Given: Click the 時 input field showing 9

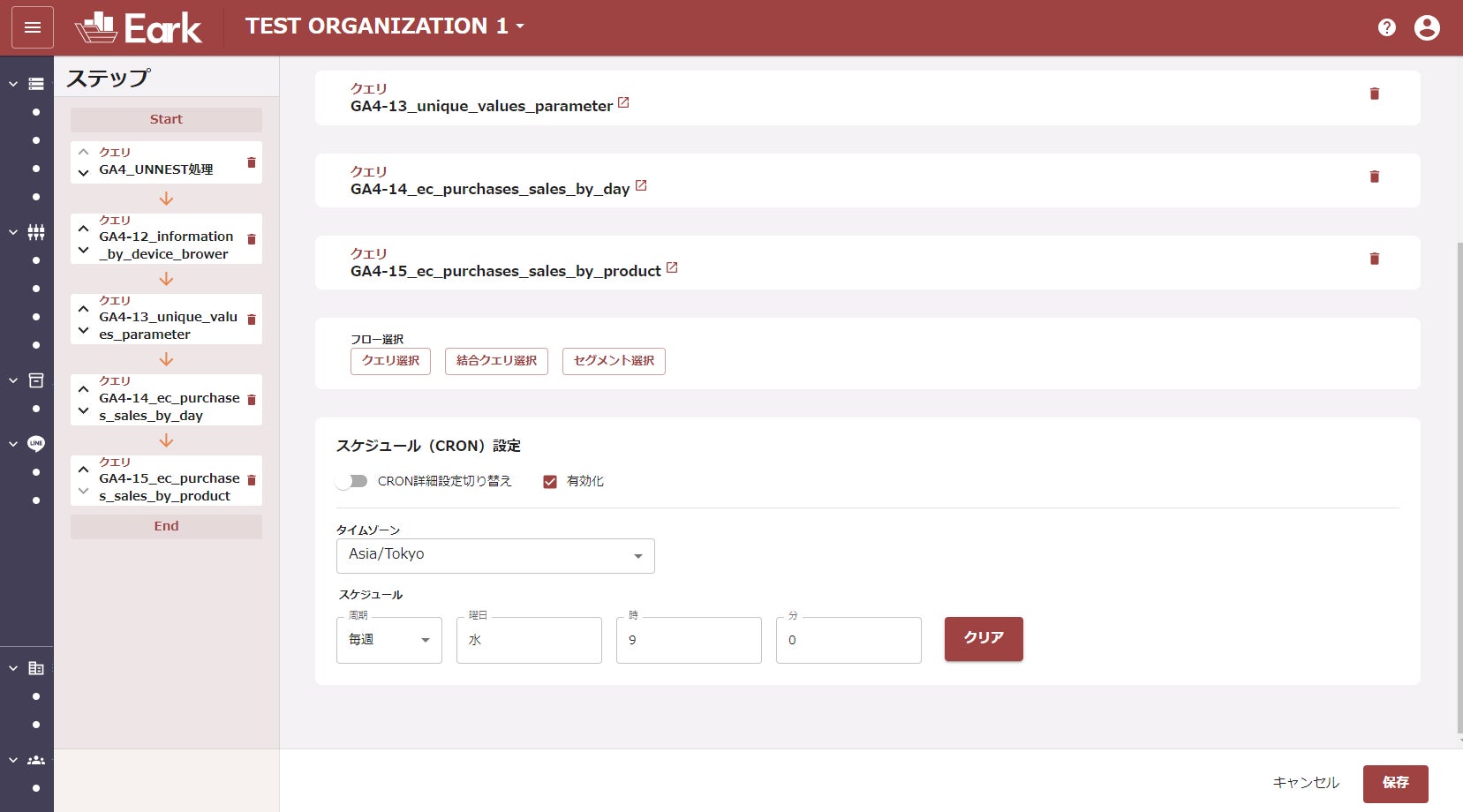Looking at the screenshot, I should [x=689, y=640].
